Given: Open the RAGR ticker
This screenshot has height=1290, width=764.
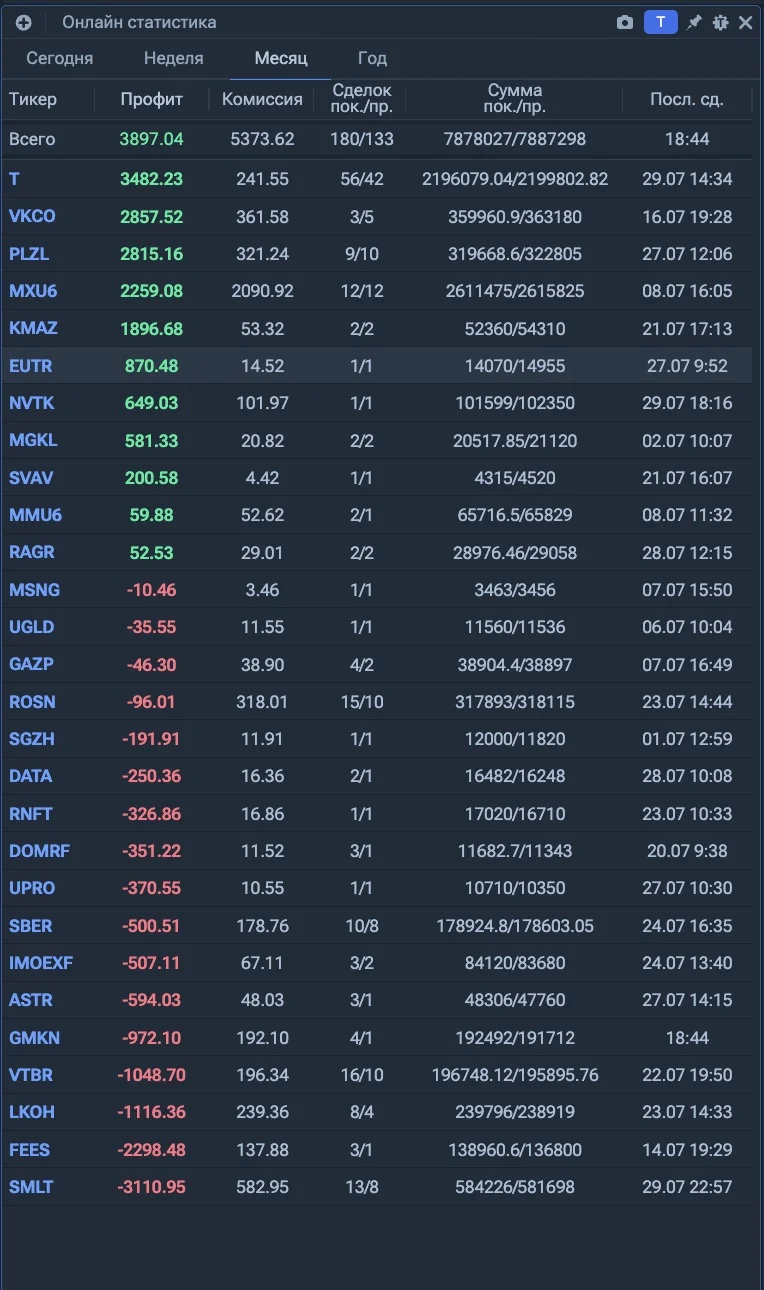Looking at the screenshot, I should 32,552.
